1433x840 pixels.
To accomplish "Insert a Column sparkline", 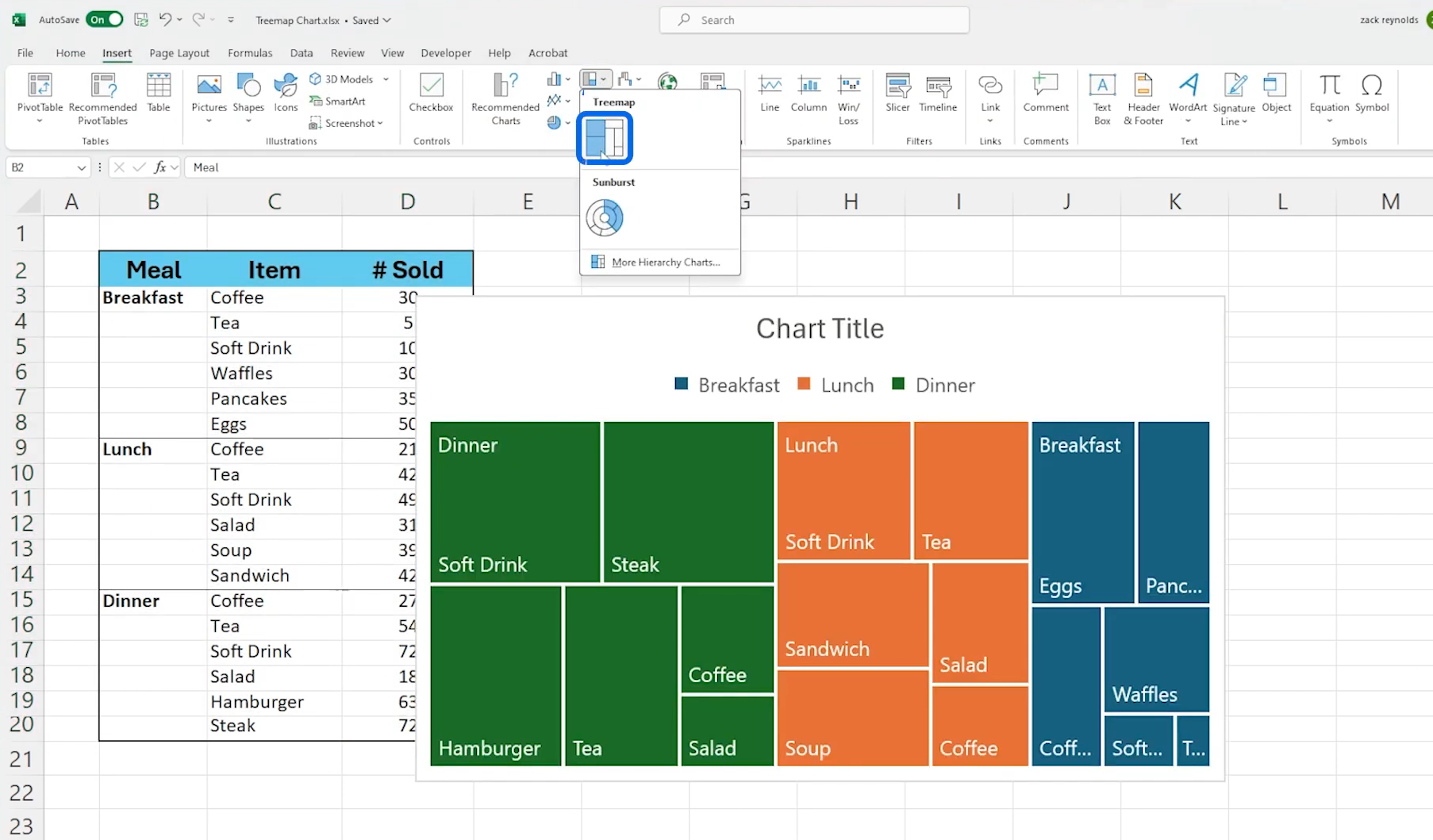I will (809, 94).
